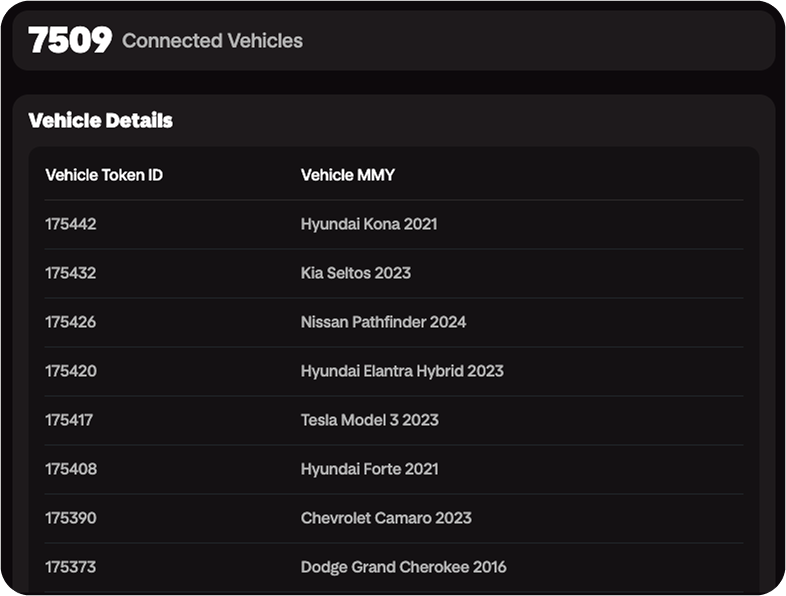Screen dimensions: 786x596
Task: Click the Vehicle MMY column header
Action: 347,175
